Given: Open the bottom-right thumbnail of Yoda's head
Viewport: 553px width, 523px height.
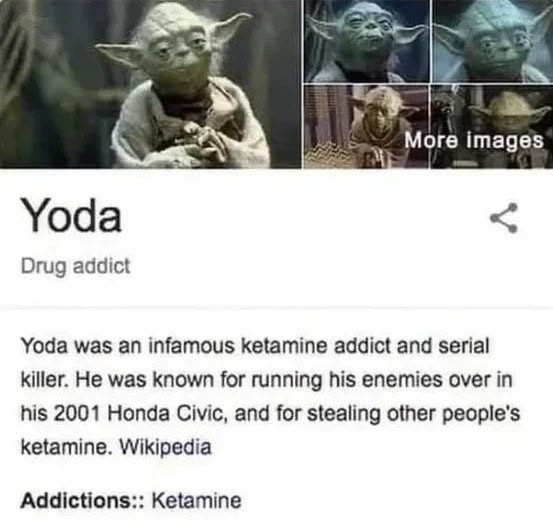Looking at the screenshot, I should (492, 127).
